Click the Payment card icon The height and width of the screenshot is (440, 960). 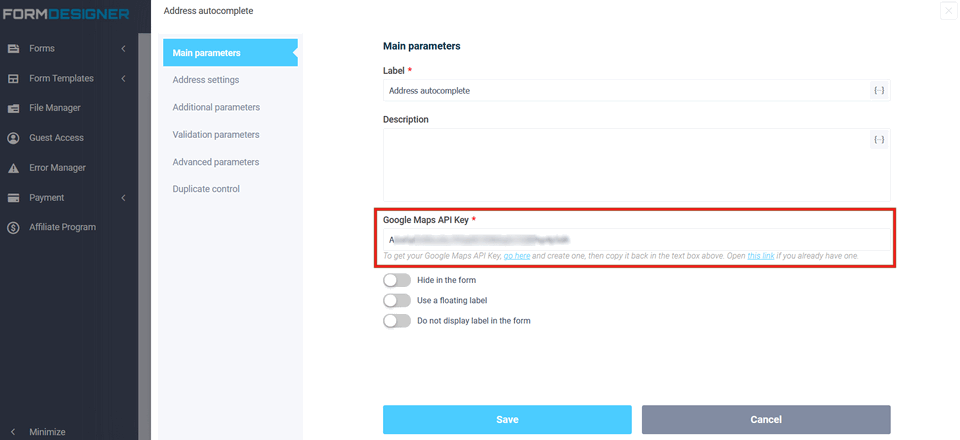(14, 198)
